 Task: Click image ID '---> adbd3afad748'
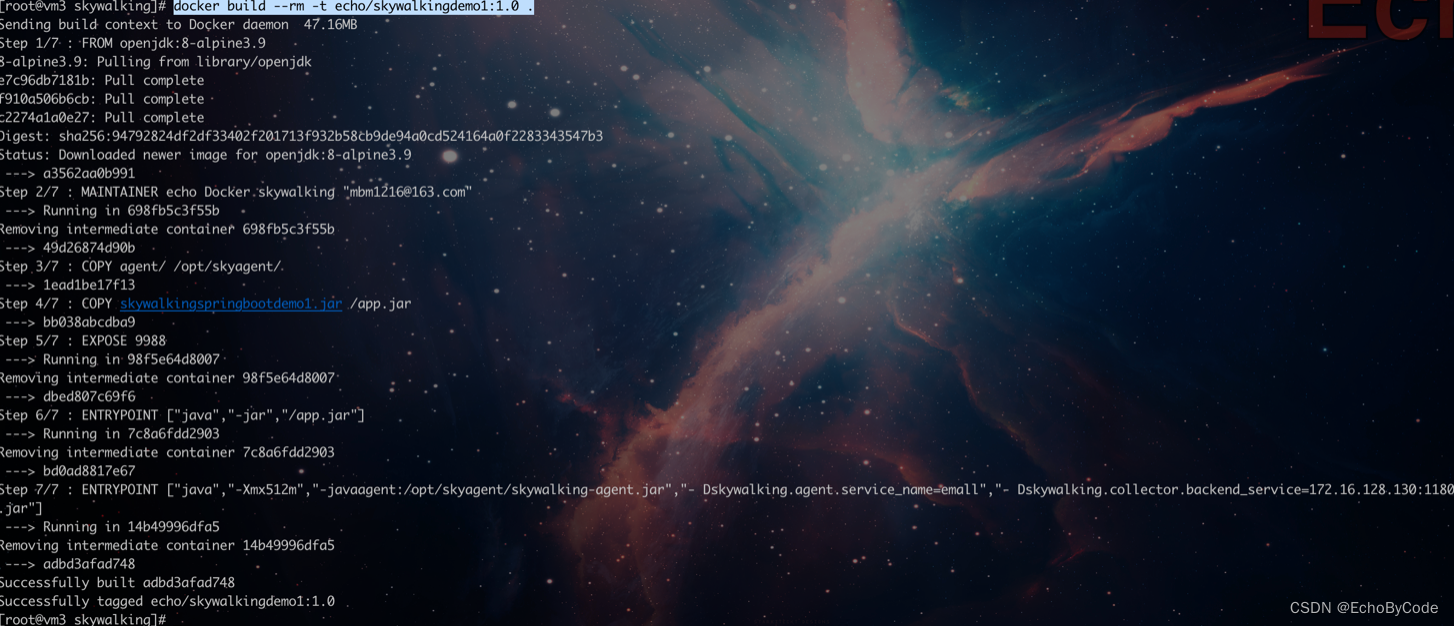tap(70, 564)
